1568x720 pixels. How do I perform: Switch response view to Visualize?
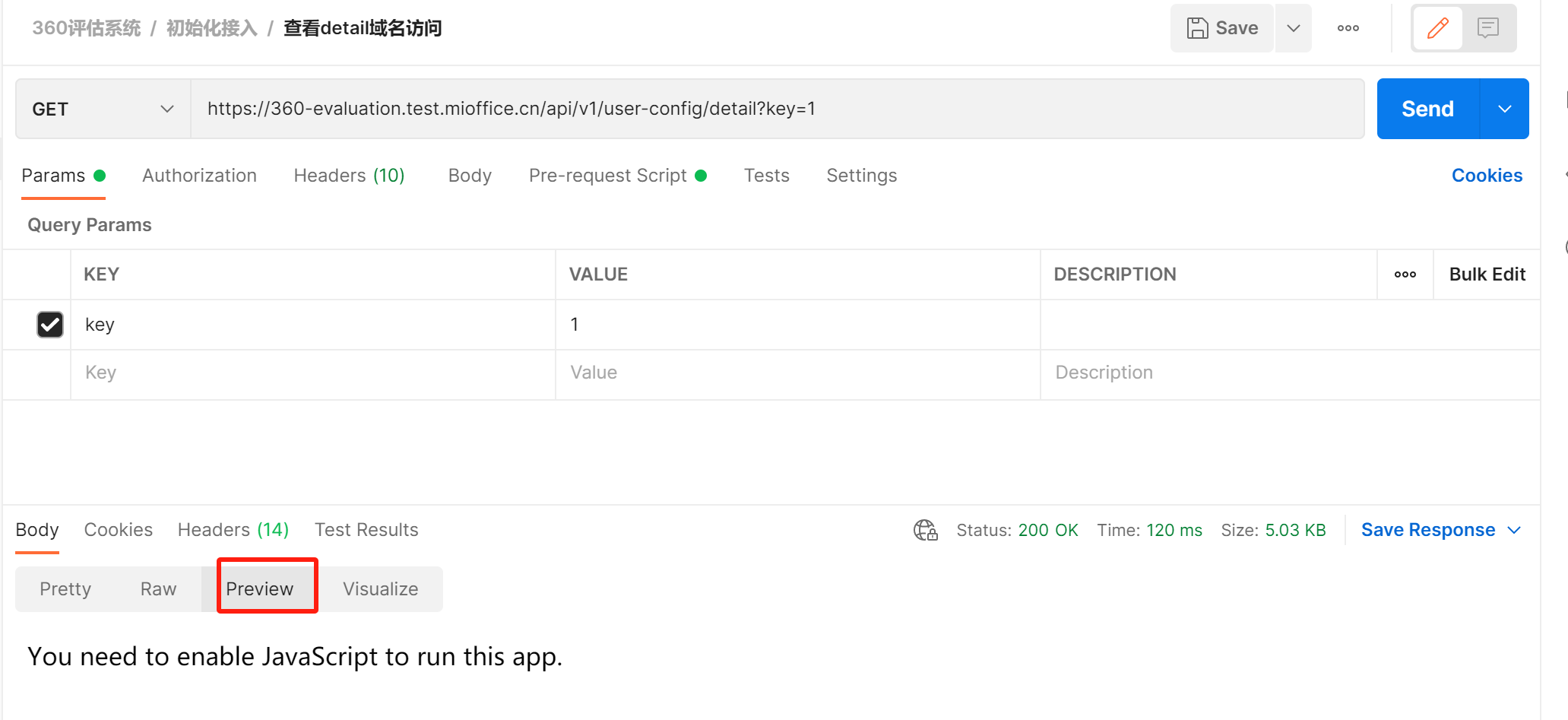[x=380, y=589]
